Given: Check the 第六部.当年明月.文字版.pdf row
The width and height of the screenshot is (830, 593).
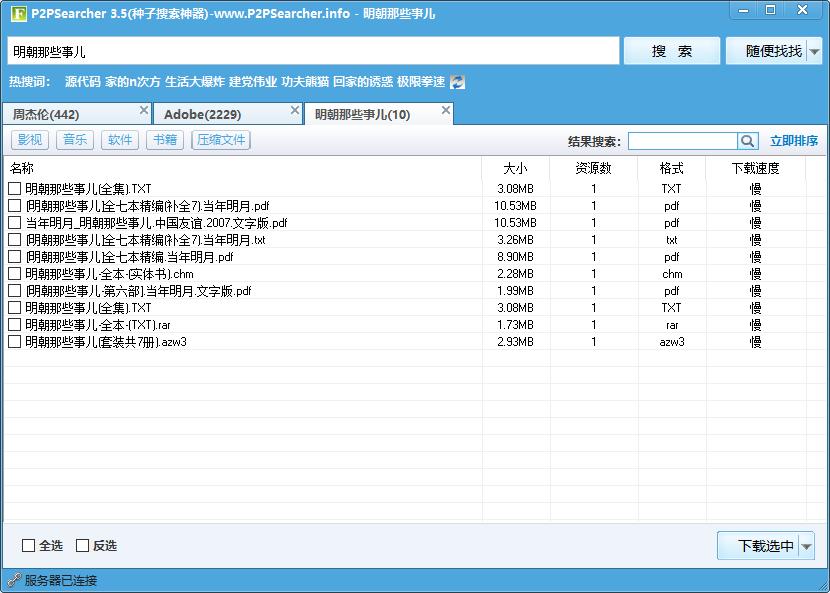Looking at the screenshot, I should [15, 291].
